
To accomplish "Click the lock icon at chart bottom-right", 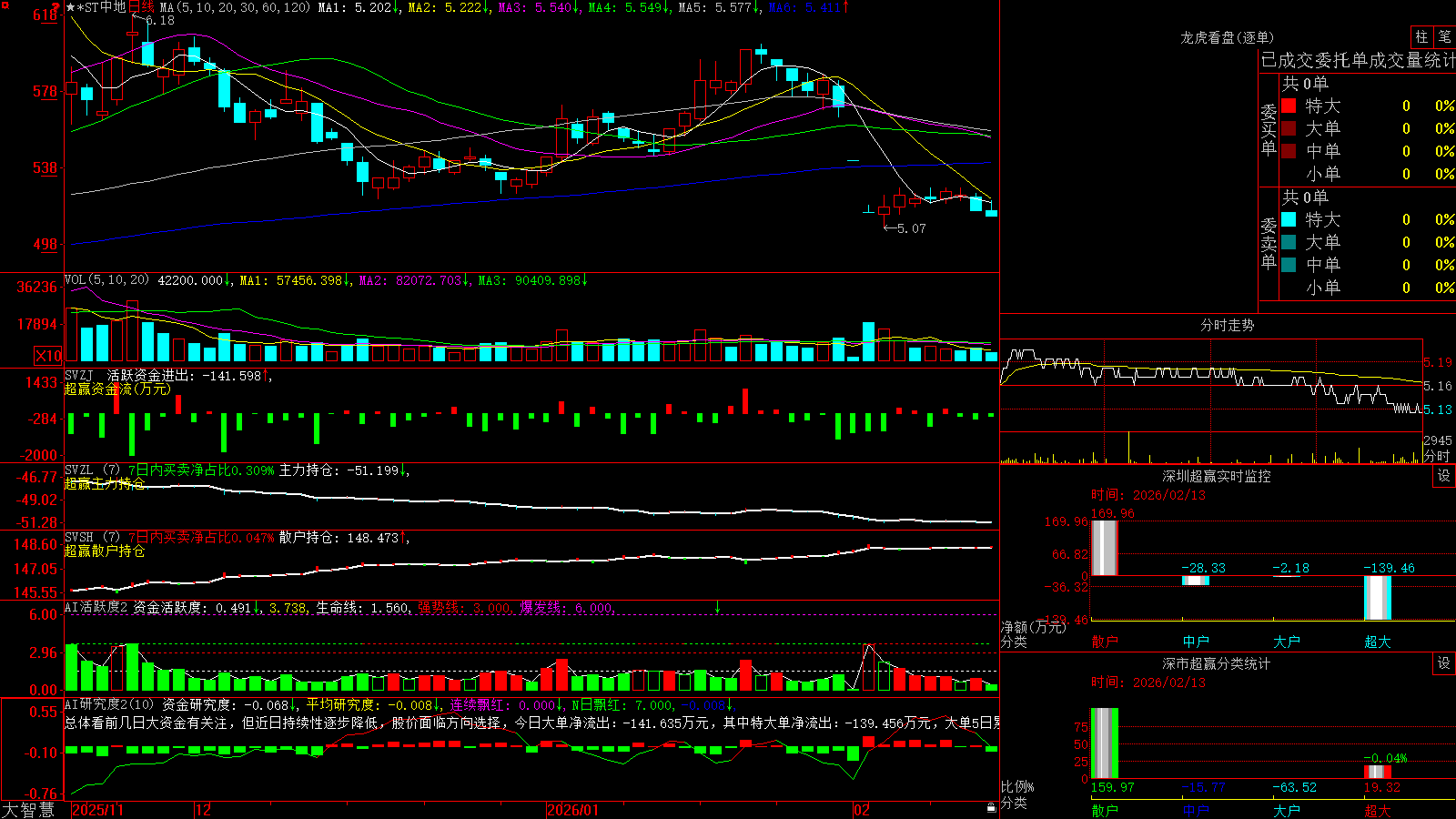I will 991,808.
